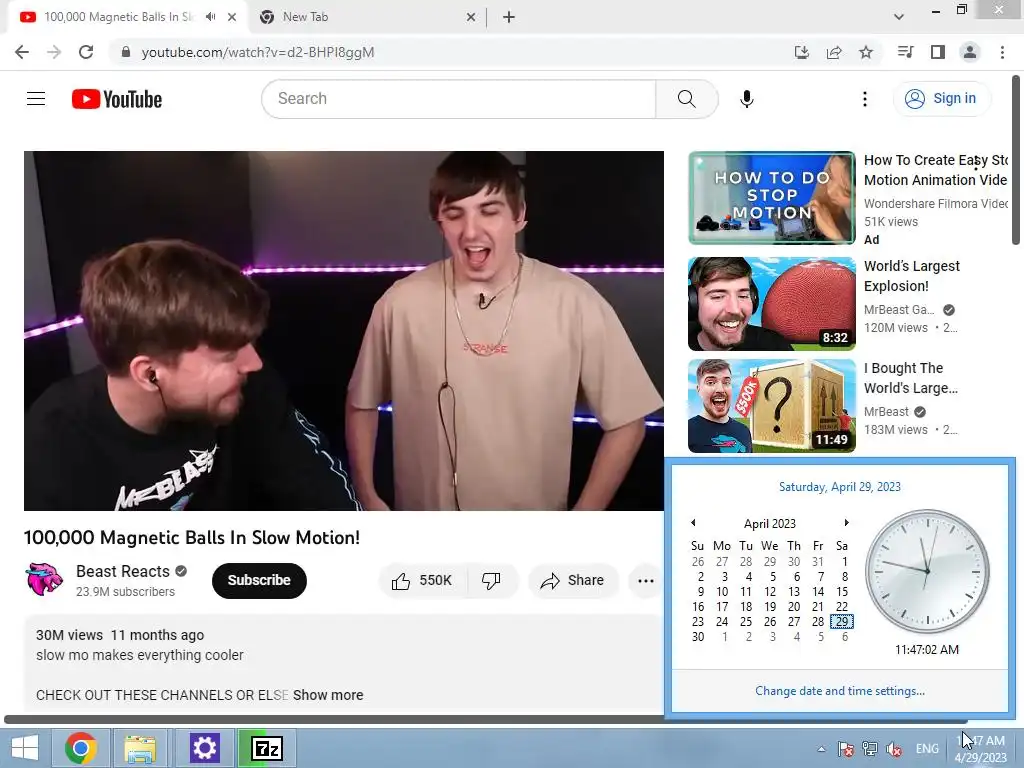This screenshot has height=768, width=1024.
Task: Click taskbar clock showing 4/29/2023
Action: click(980, 749)
